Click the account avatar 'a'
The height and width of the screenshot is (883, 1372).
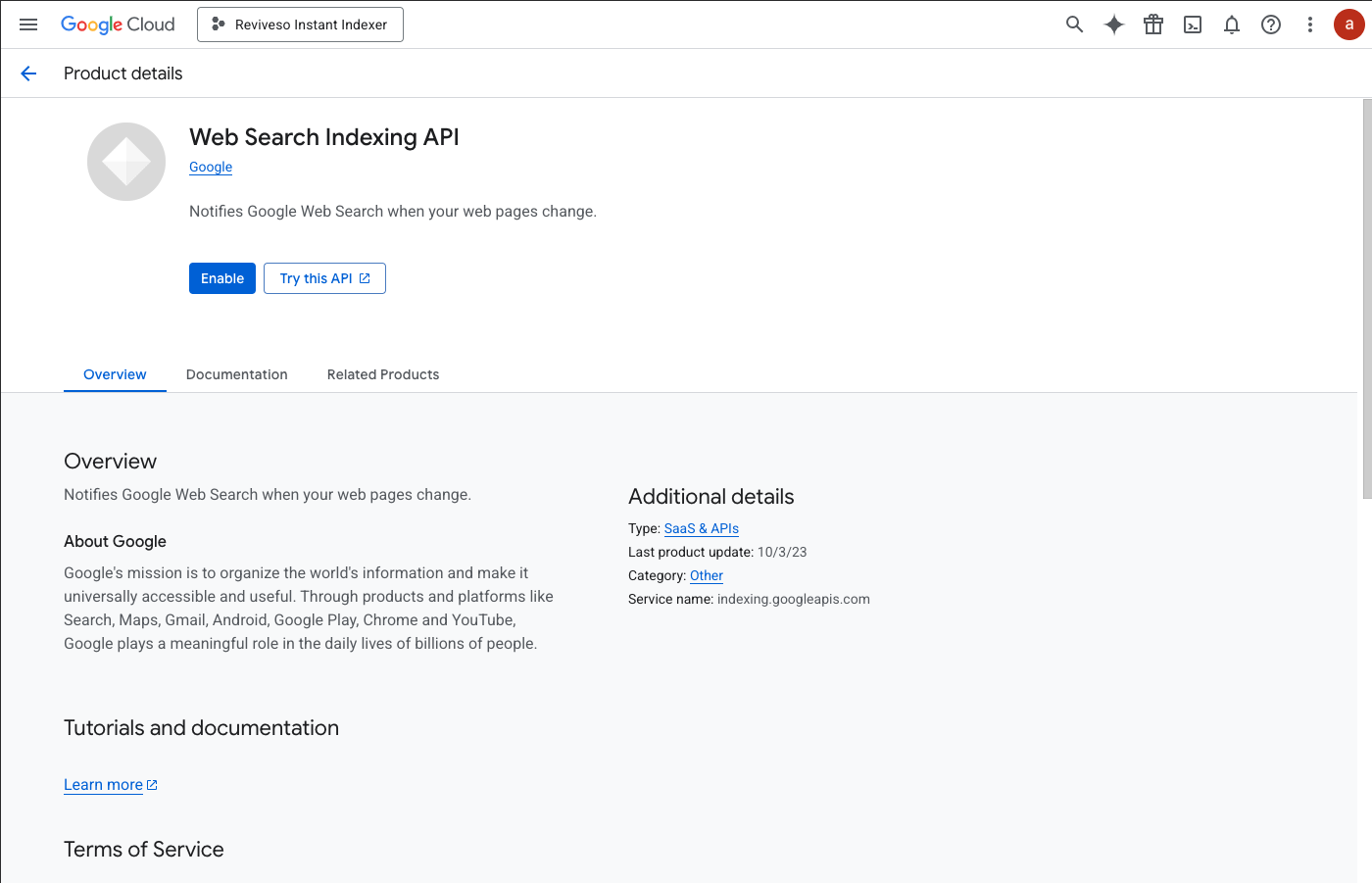[x=1349, y=25]
